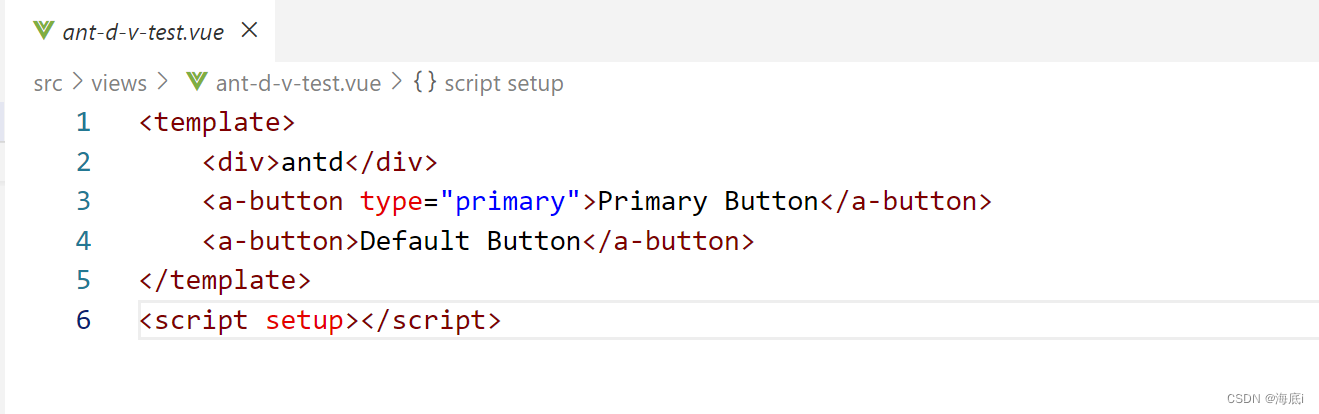
Task: Open the views folder breadcrumb
Action: coord(119,84)
